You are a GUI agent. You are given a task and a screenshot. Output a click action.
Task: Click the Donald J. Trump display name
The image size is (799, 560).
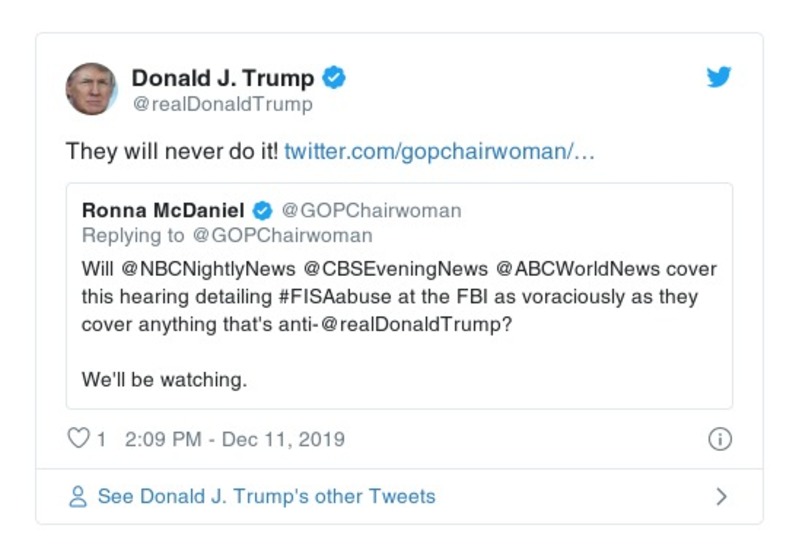click(223, 78)
